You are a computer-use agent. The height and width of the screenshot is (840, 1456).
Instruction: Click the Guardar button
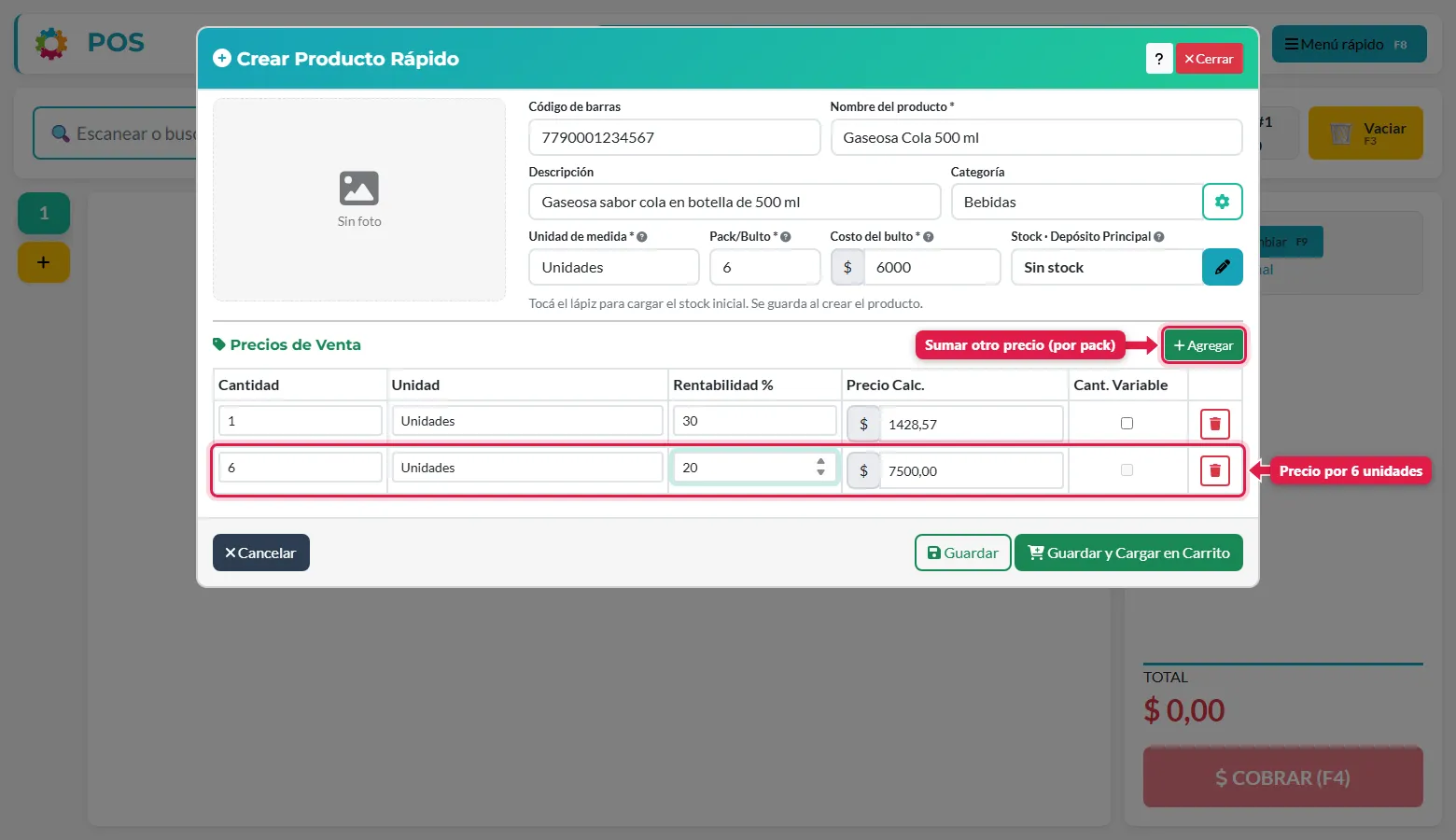(x=962, y=553)
